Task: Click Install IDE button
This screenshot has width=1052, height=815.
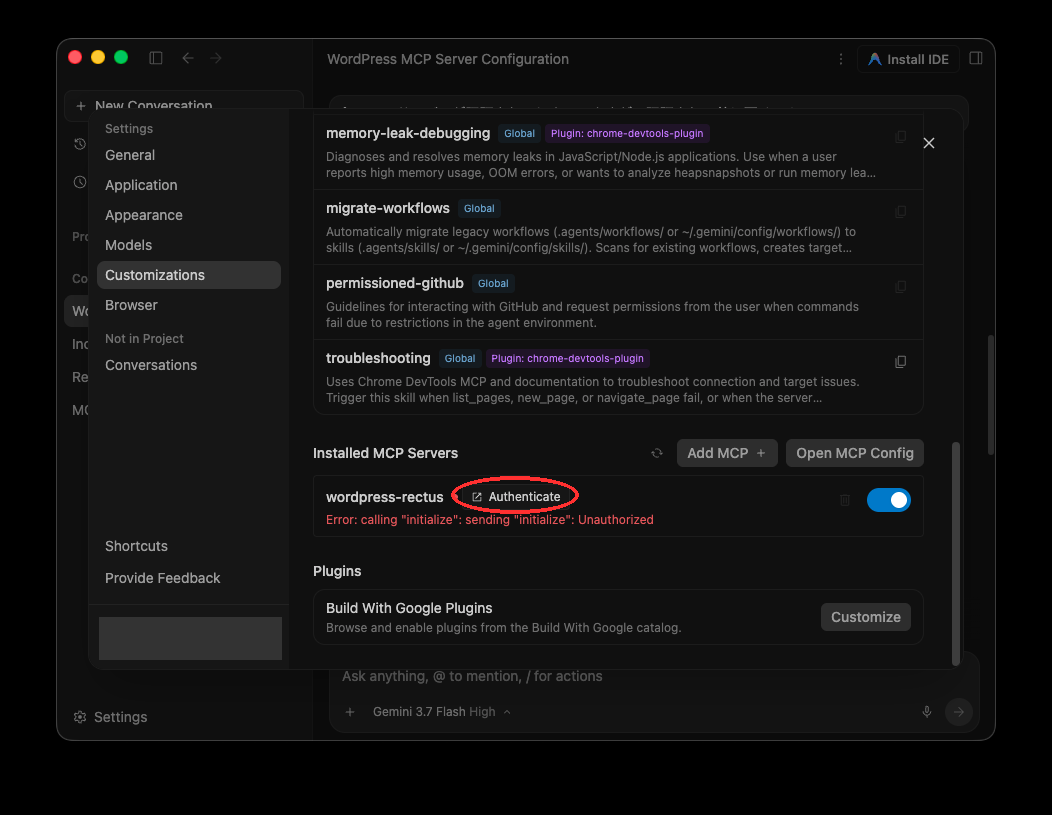Action: [x=908, y=59]
